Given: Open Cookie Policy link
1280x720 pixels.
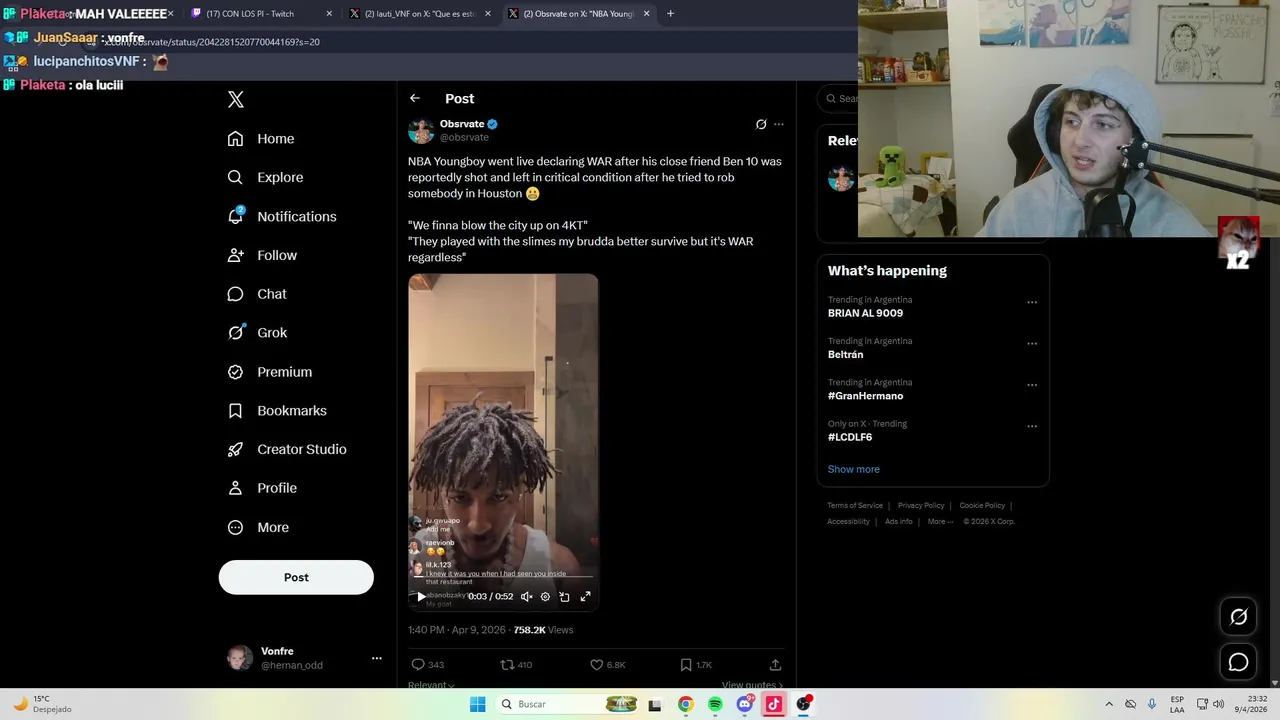Looking at the screenshot, I should 982,506.
